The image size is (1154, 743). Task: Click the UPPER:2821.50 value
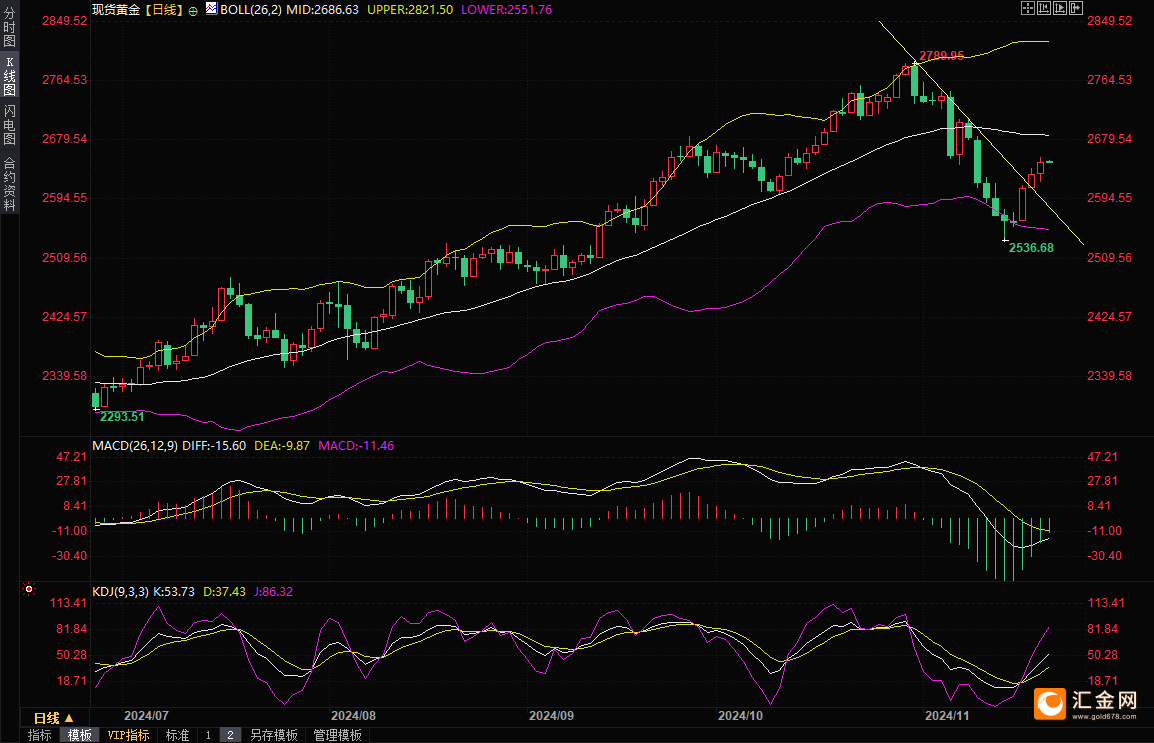tap(410, 10)
